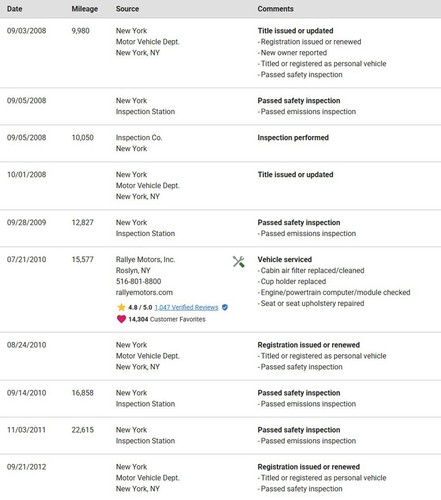441x500 pixels.
Task: Open the 1,047 Verified Reviews link
Action: (x=186, y=307)
